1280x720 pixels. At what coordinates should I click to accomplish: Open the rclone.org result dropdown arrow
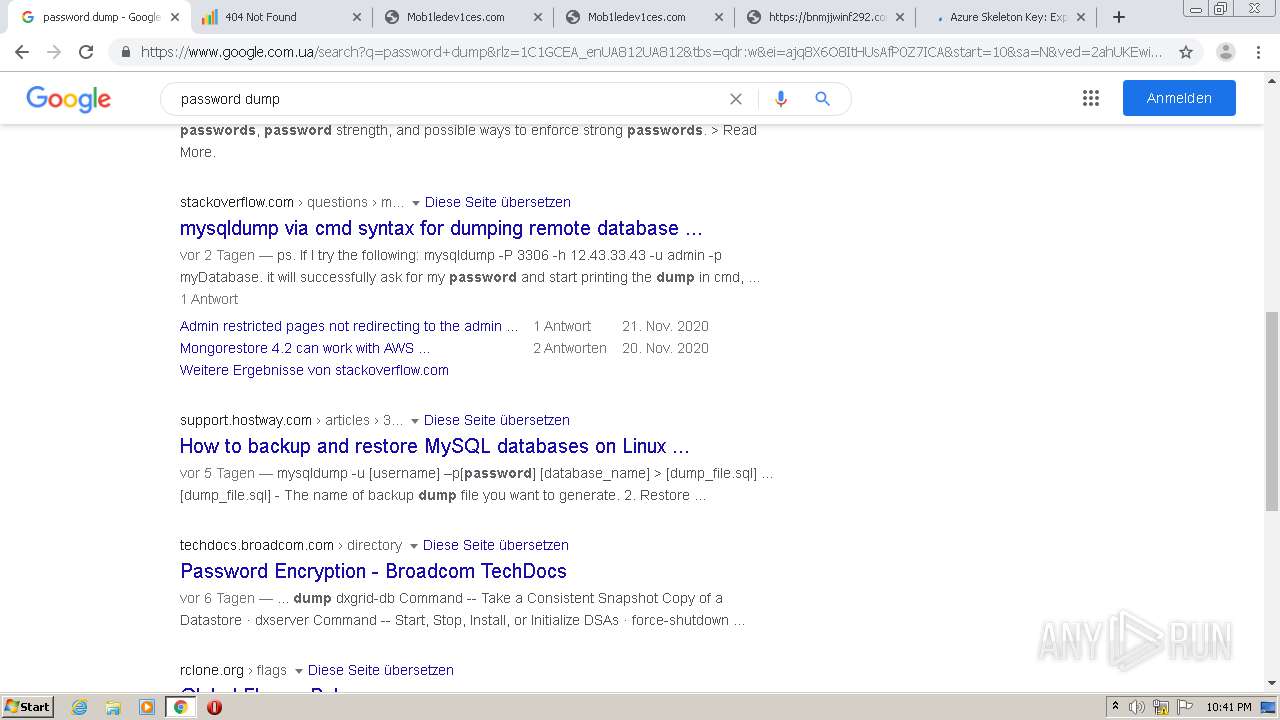[x=299, y=671]
